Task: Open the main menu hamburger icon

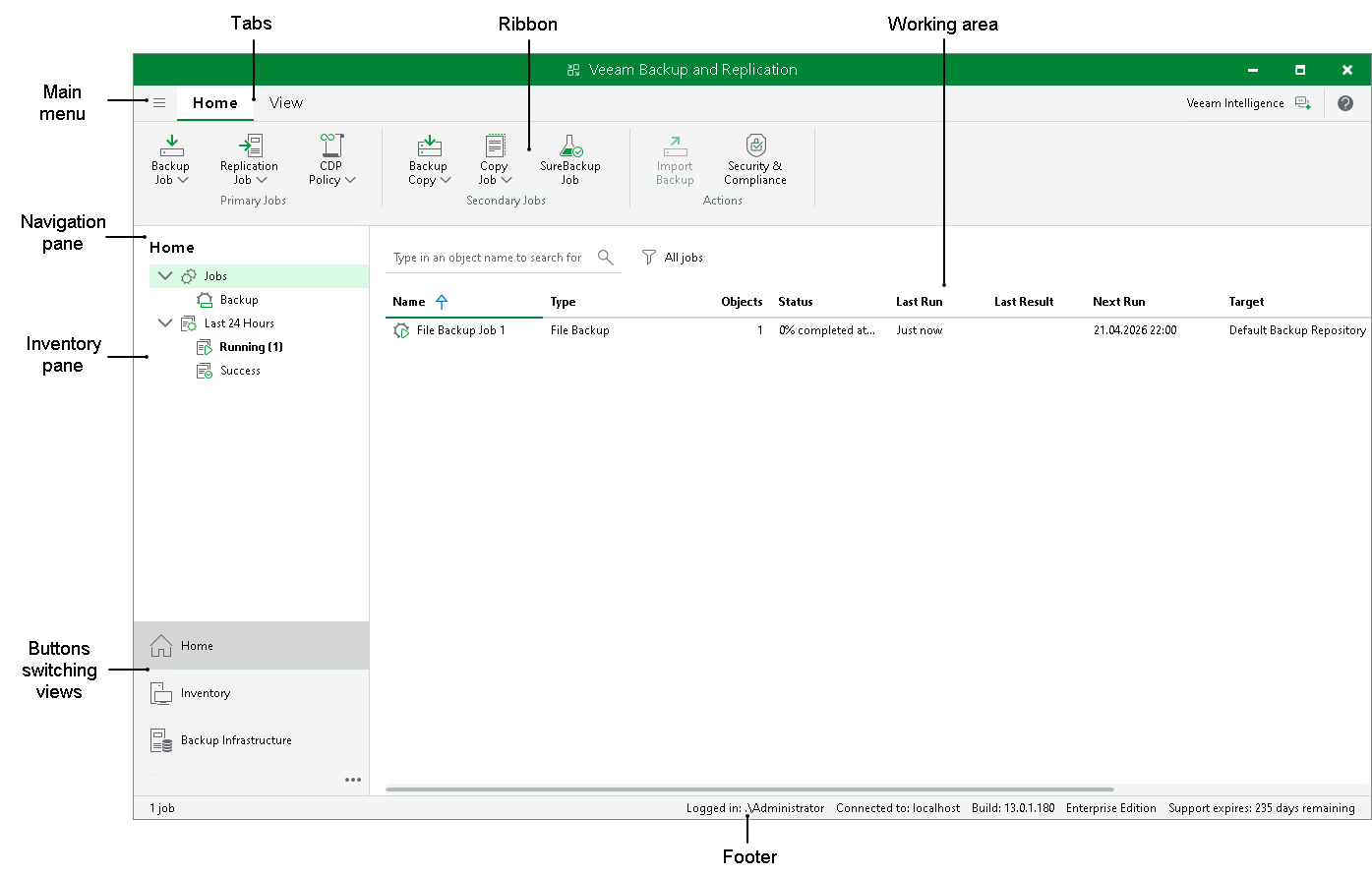Action: 159,103
